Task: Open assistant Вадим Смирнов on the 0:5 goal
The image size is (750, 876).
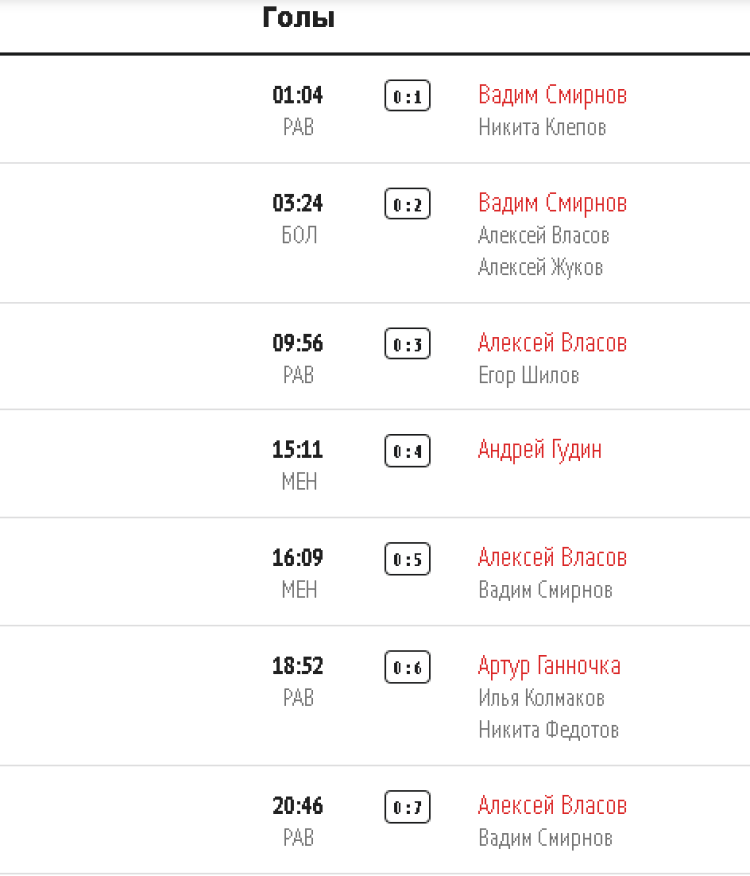Action: point(545,589)
